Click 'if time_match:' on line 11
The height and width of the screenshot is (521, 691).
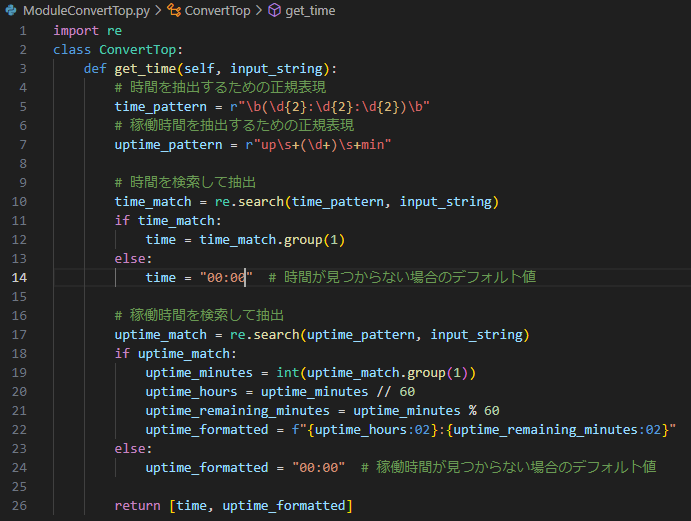click(x=168, y=220)
